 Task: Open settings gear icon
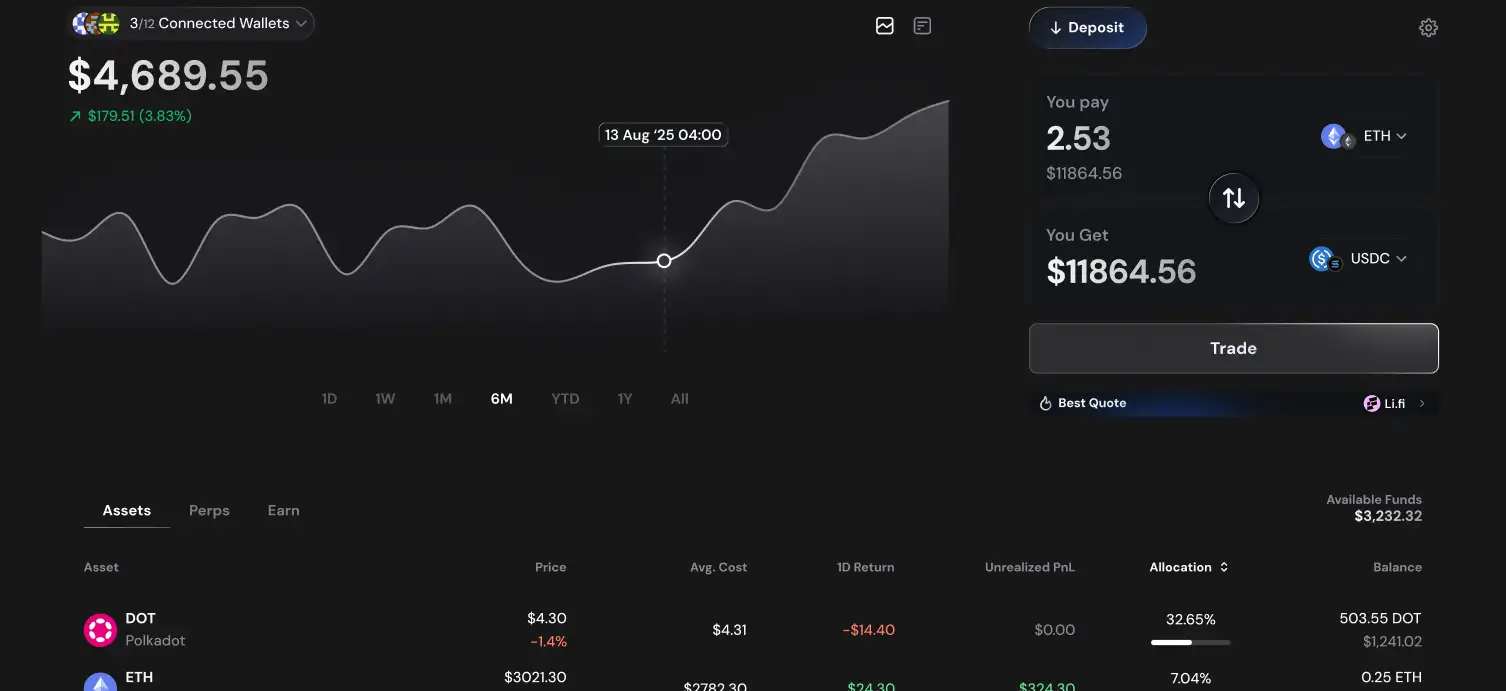(1428, 28)
